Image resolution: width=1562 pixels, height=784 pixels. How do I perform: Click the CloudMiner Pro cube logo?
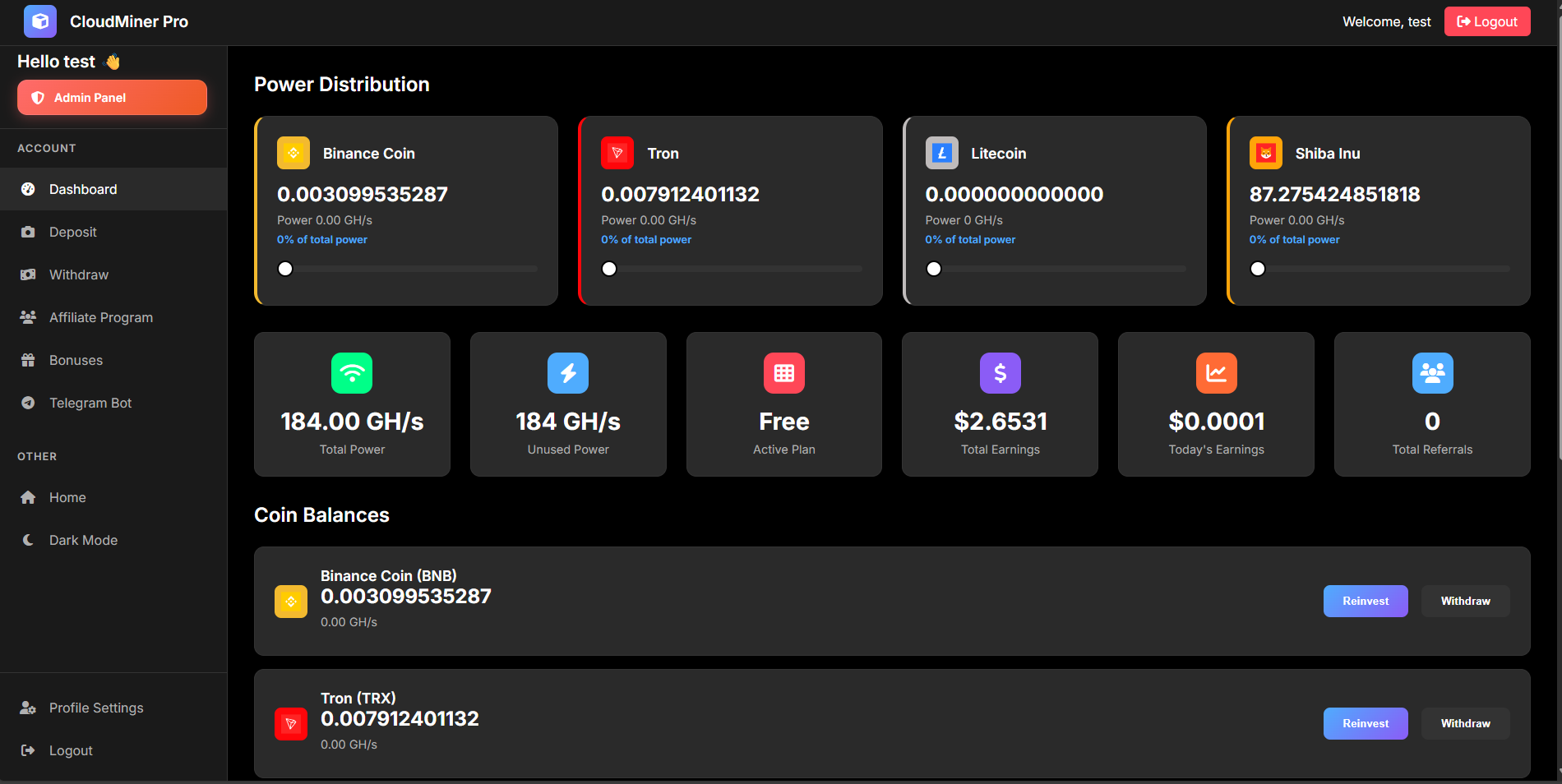click(x=39, y=21)
